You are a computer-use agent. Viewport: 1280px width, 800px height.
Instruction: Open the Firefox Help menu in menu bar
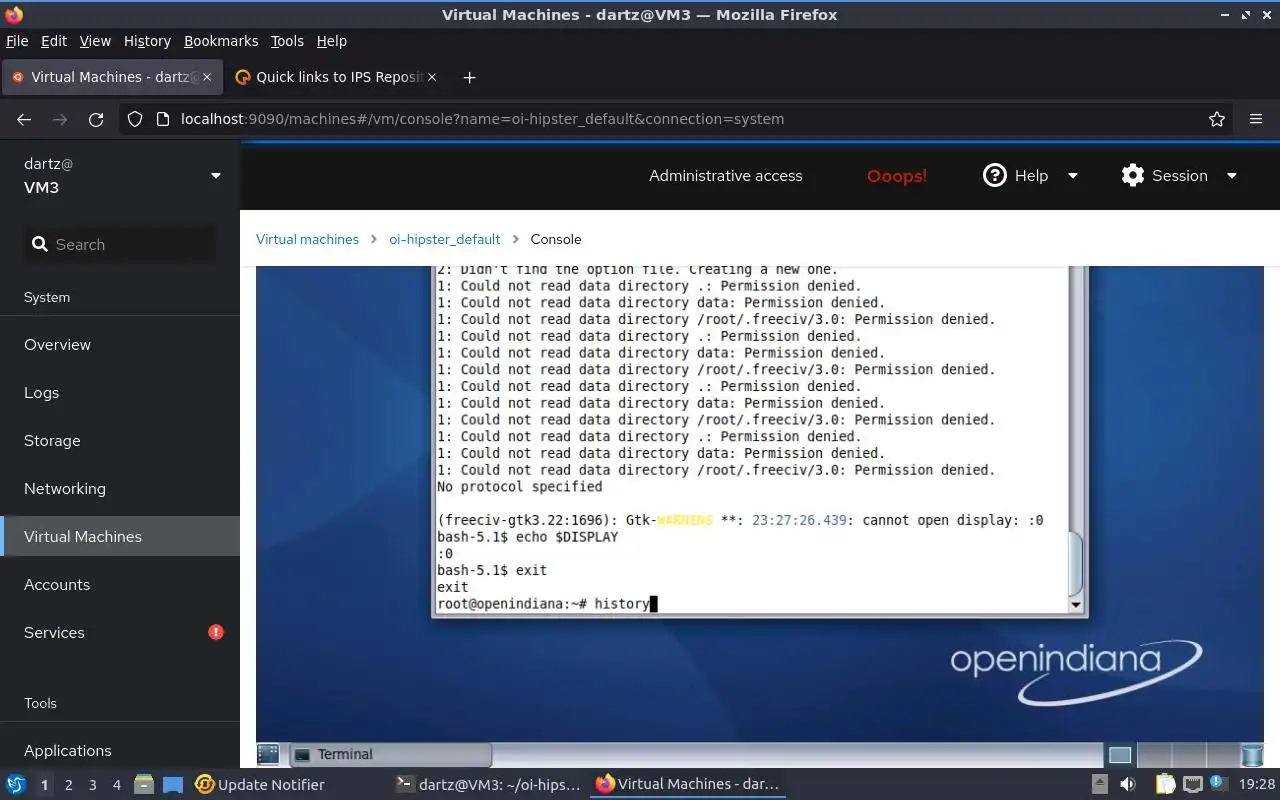tap(331, 41)
